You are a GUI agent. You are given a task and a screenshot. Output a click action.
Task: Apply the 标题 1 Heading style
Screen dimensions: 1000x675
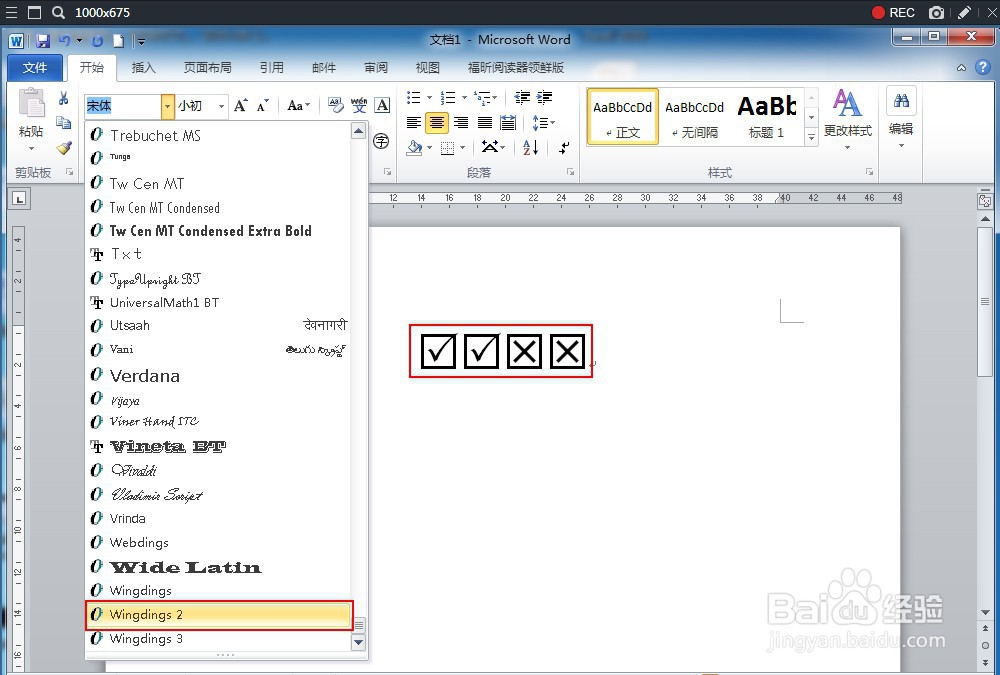[x=767, y=117]
